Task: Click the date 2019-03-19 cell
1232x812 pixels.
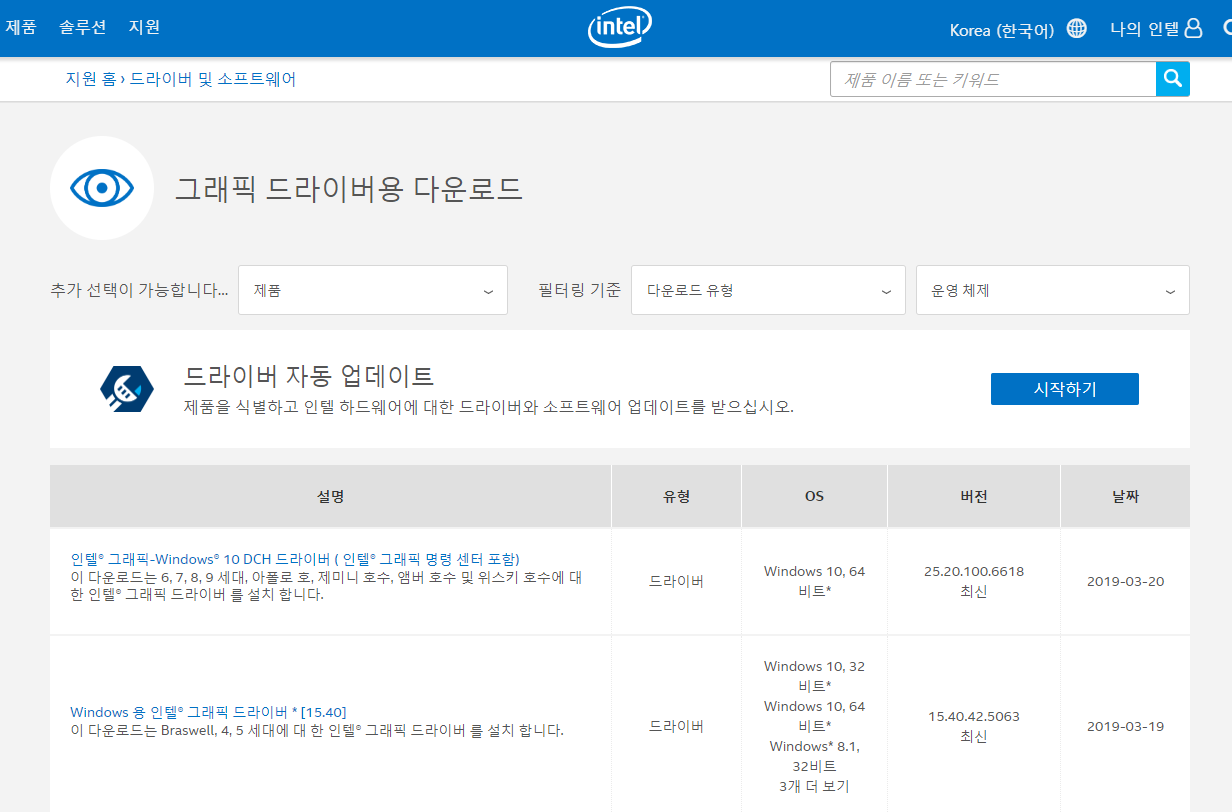Action: (1126, 726)
